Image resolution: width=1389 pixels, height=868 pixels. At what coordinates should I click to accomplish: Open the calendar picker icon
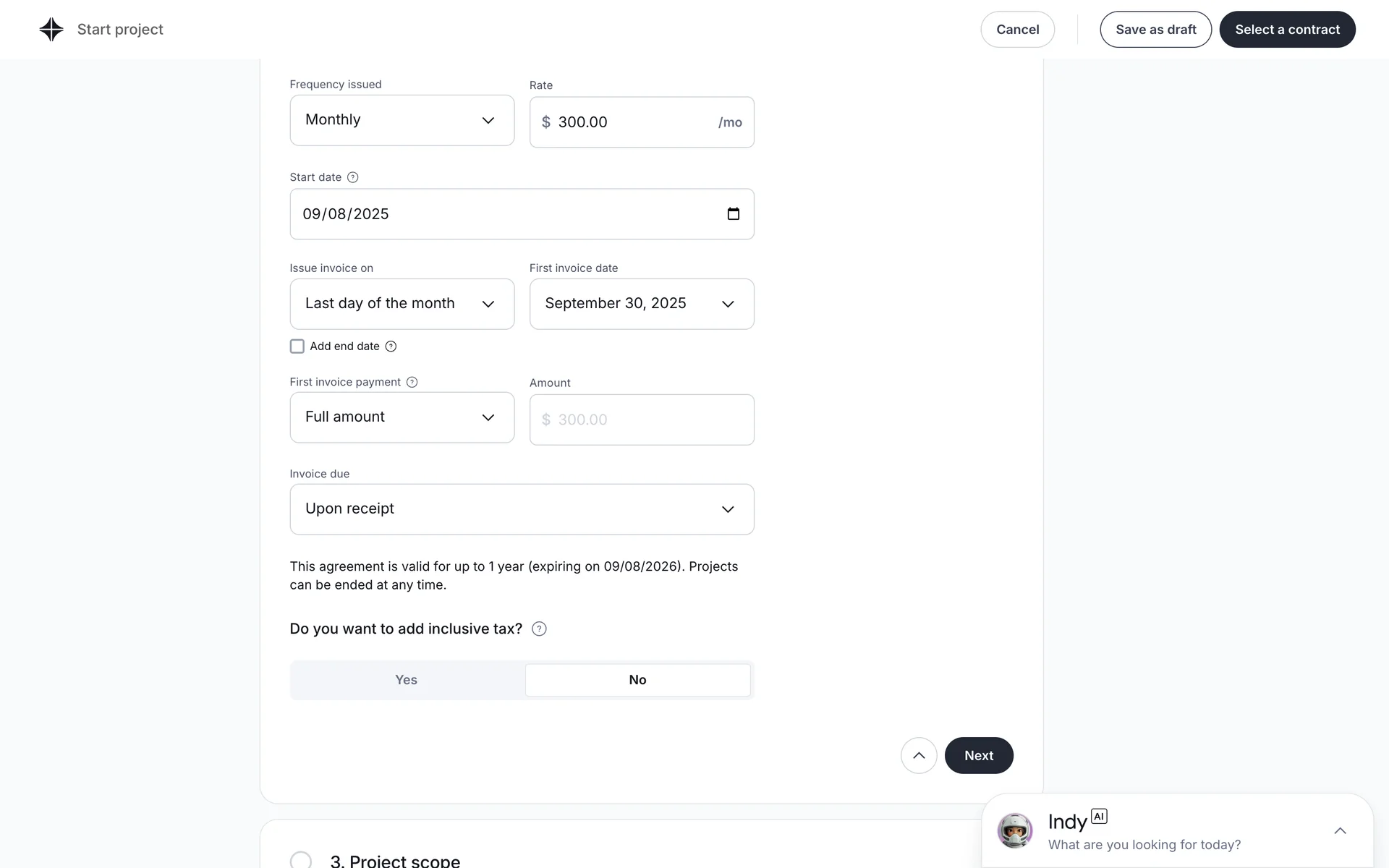click(x=733, y=214)
